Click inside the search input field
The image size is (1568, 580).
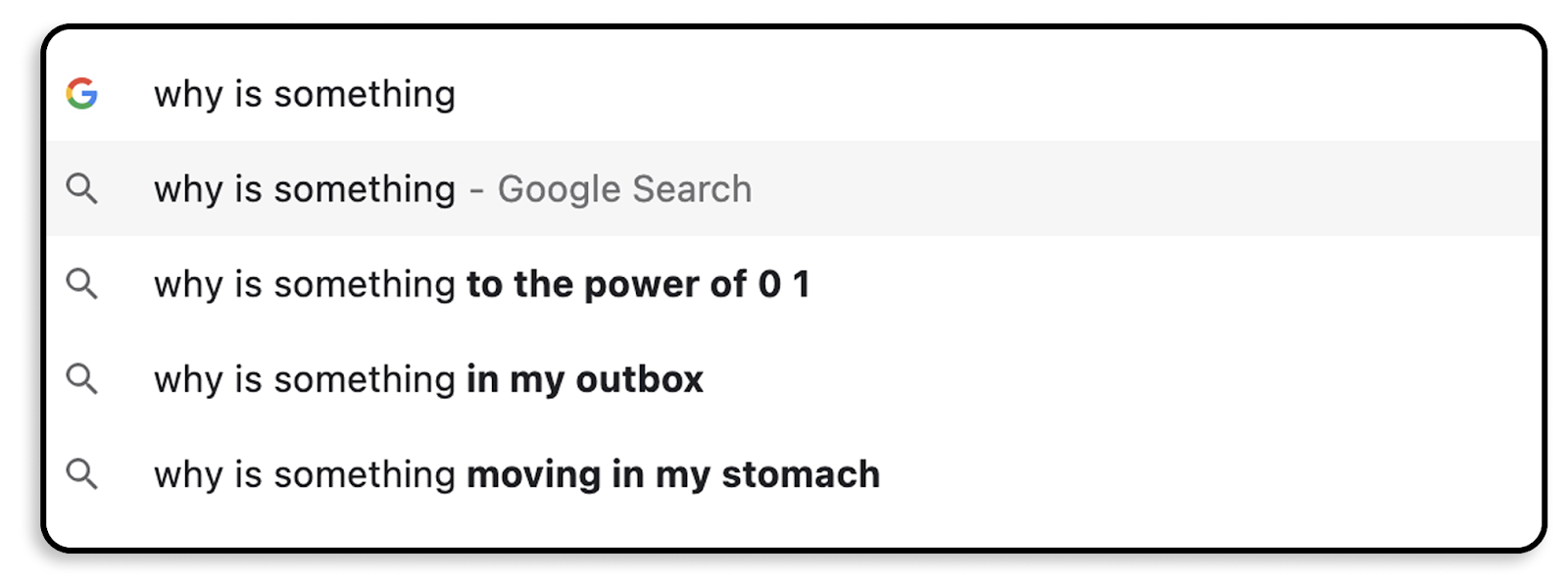[686, 94]
